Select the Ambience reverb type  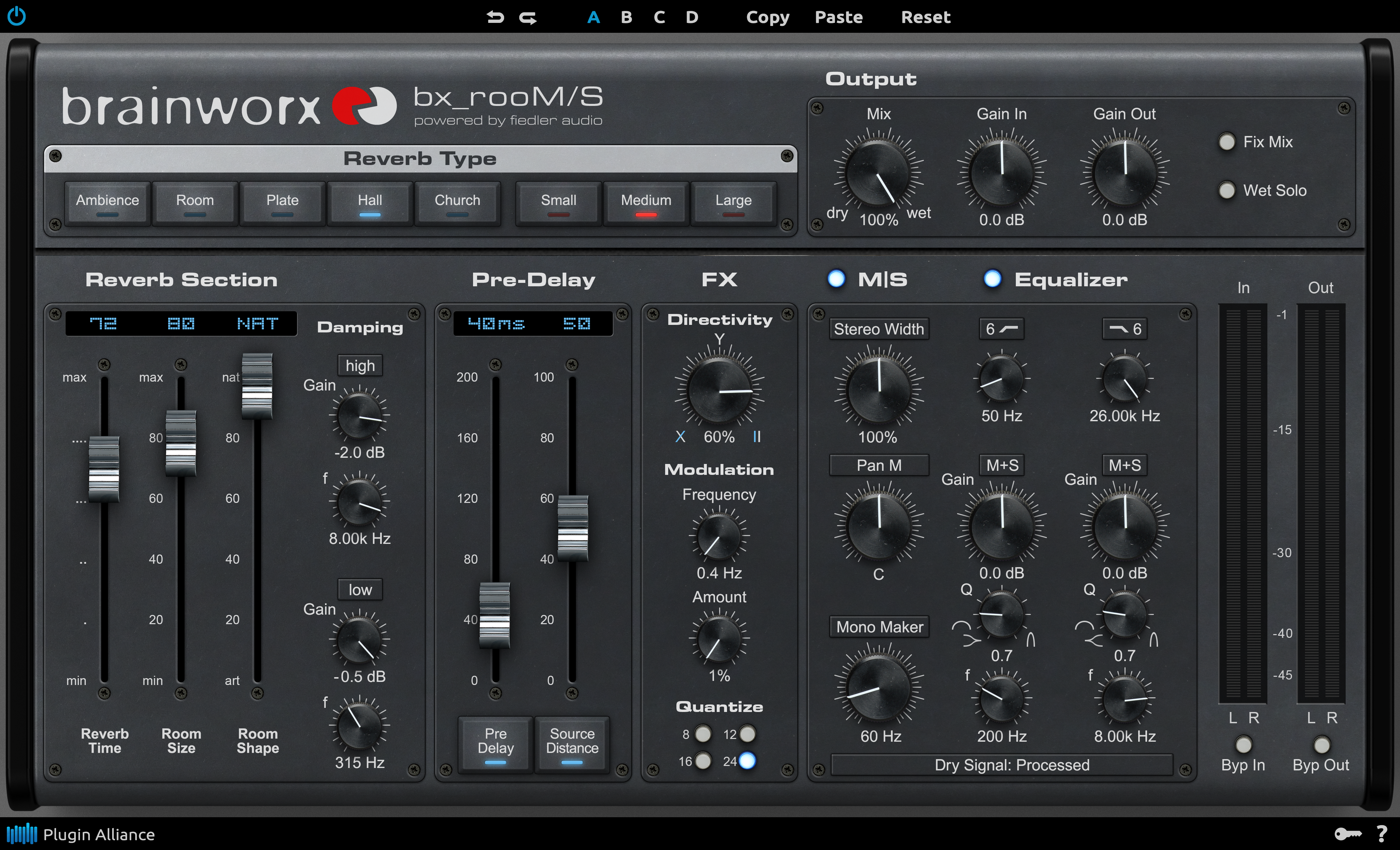107,204
